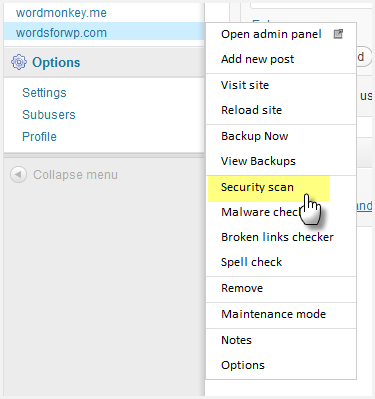375x399 pixels.
Task: Open Notes from the context menu
Action: (236, 340)
